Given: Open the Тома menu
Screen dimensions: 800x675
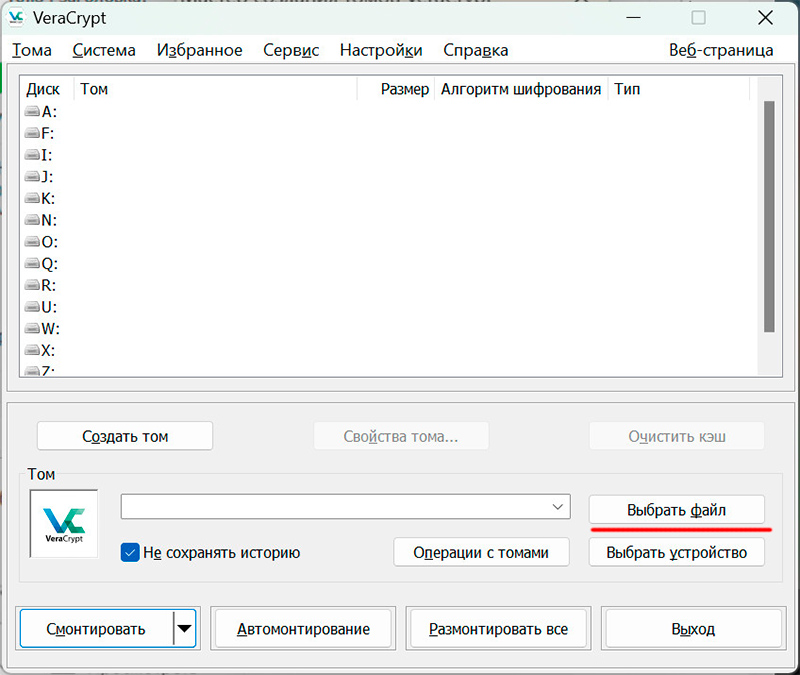Looking at the screenshot, I should tap(31, 50).
